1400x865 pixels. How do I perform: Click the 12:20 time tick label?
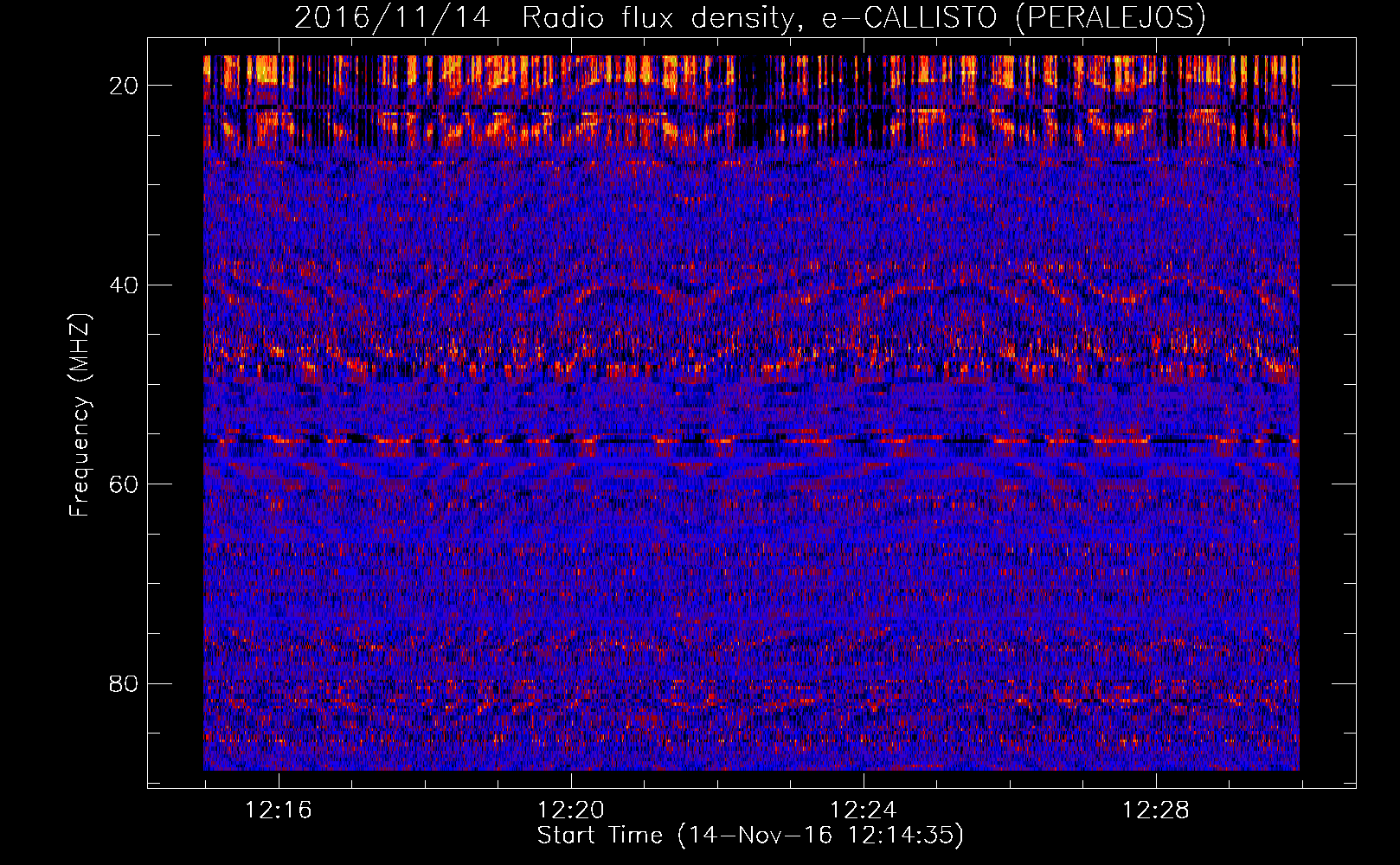571,811
